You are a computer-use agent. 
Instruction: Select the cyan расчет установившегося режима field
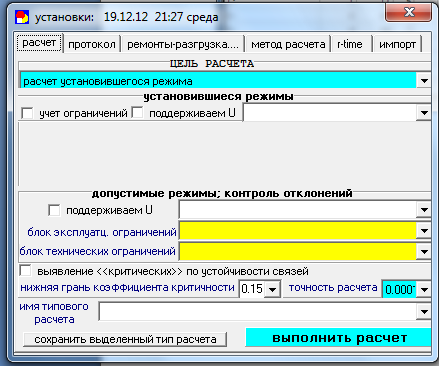click(218, 81)
